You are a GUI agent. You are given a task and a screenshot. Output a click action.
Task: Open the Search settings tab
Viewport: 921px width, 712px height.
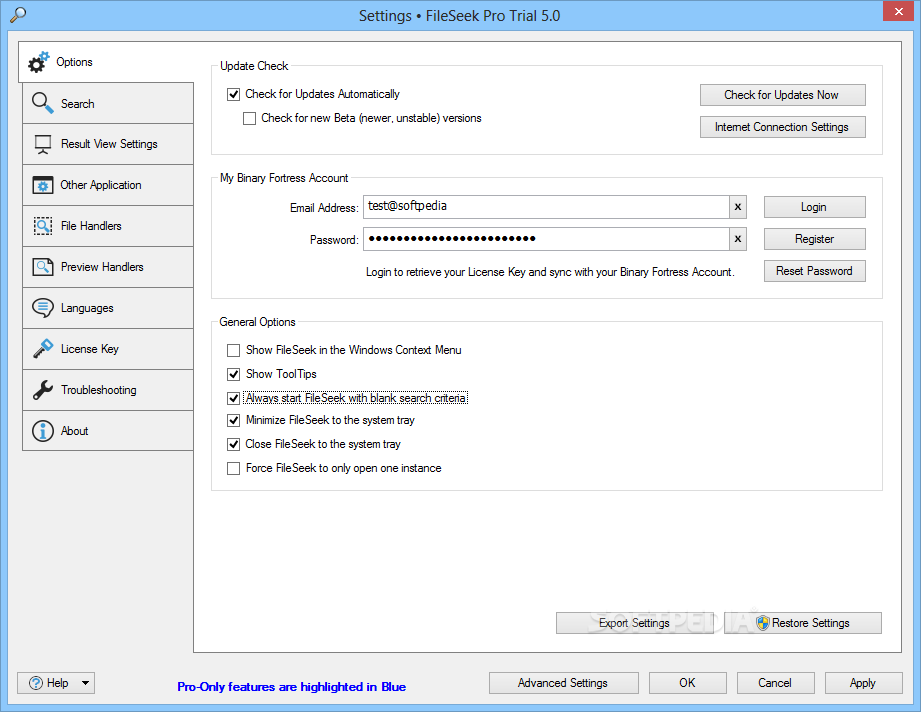pos(108,103)
